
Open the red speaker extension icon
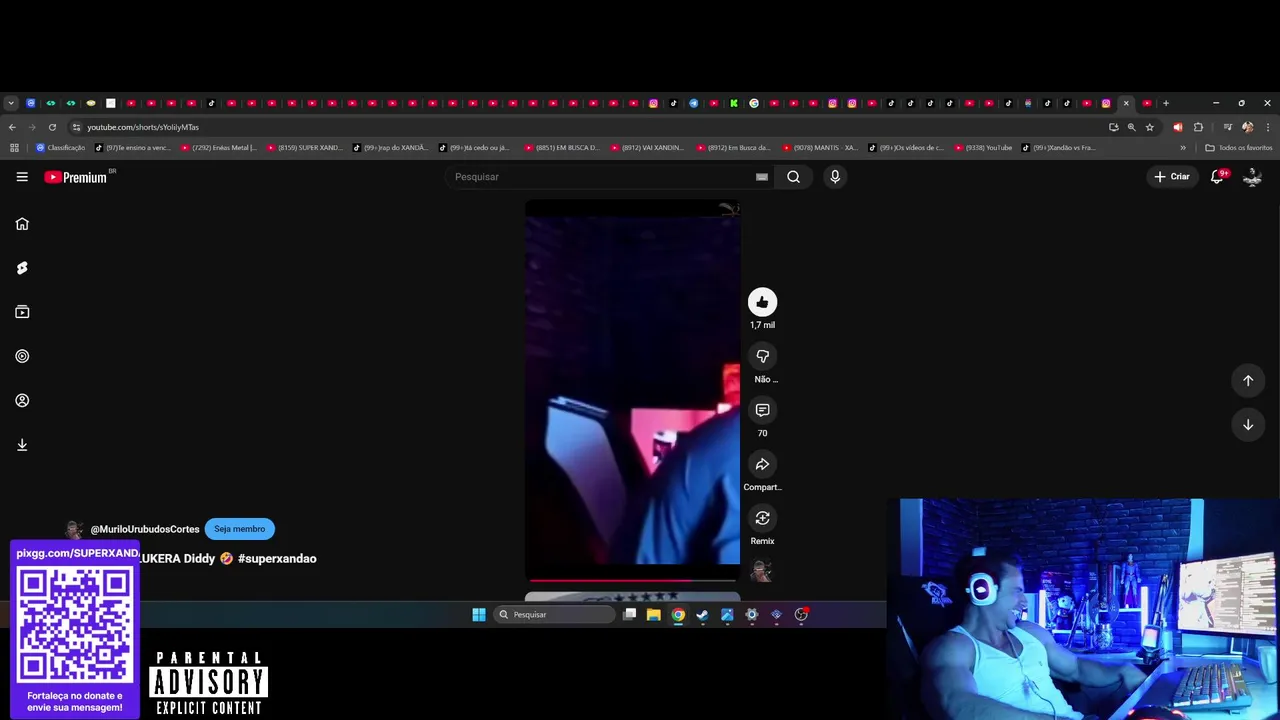[x=1177, y=127]
